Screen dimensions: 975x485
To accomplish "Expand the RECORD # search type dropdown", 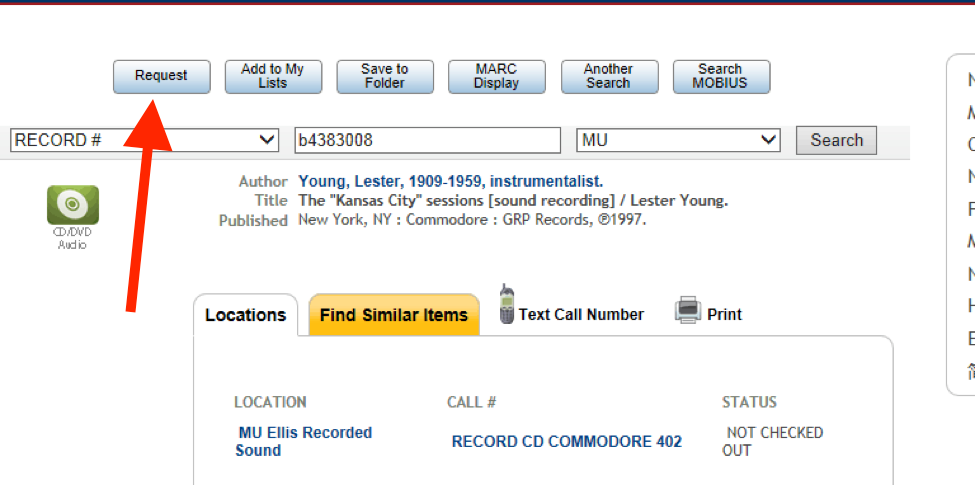I will click(144, 141).
